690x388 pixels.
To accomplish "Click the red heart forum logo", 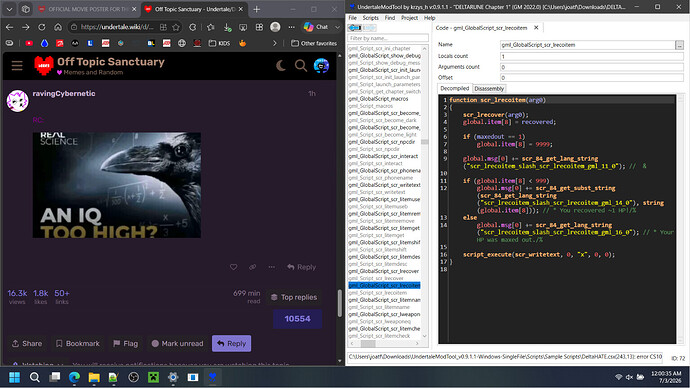I will (44, 66).
